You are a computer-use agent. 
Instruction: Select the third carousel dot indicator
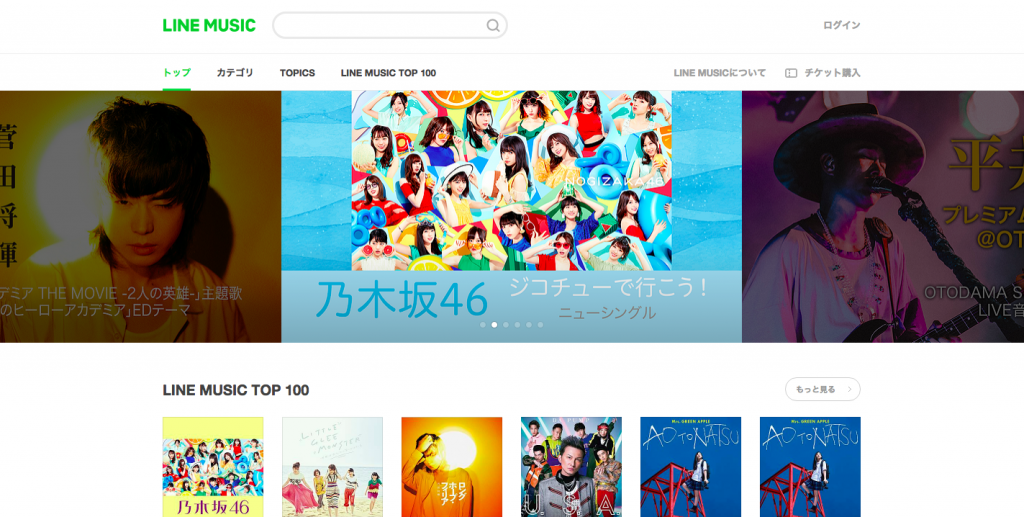click(506, 325)
